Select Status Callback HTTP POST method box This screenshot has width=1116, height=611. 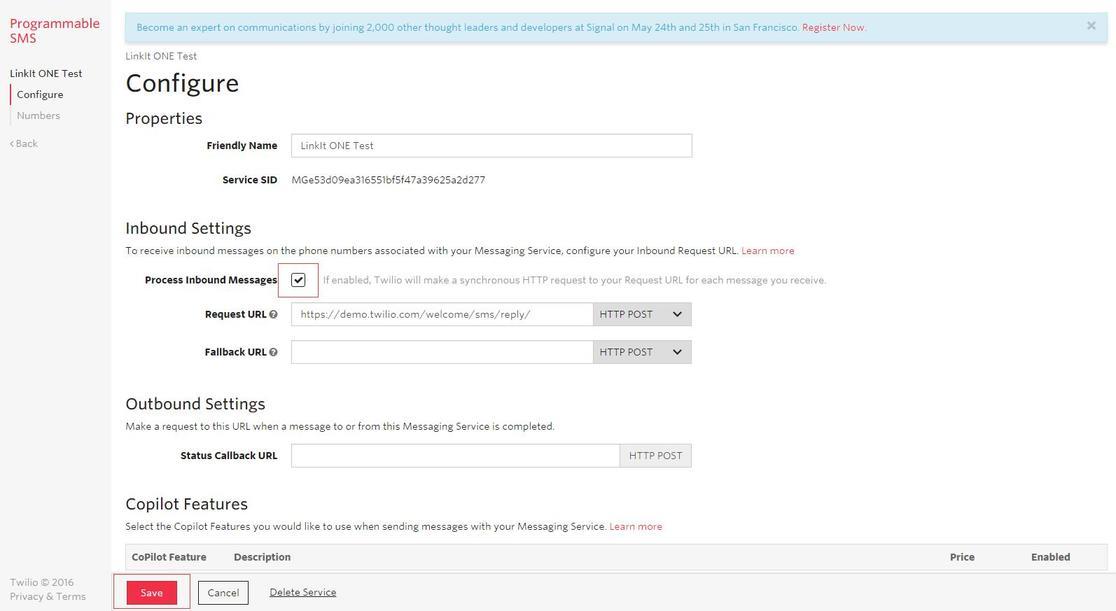tap(656, 456)
